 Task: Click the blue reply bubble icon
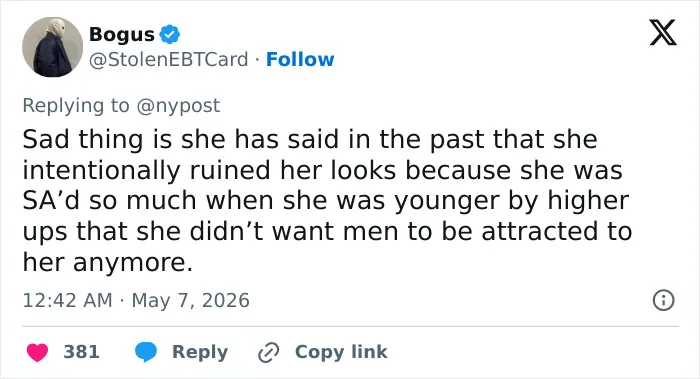point(146,352)
